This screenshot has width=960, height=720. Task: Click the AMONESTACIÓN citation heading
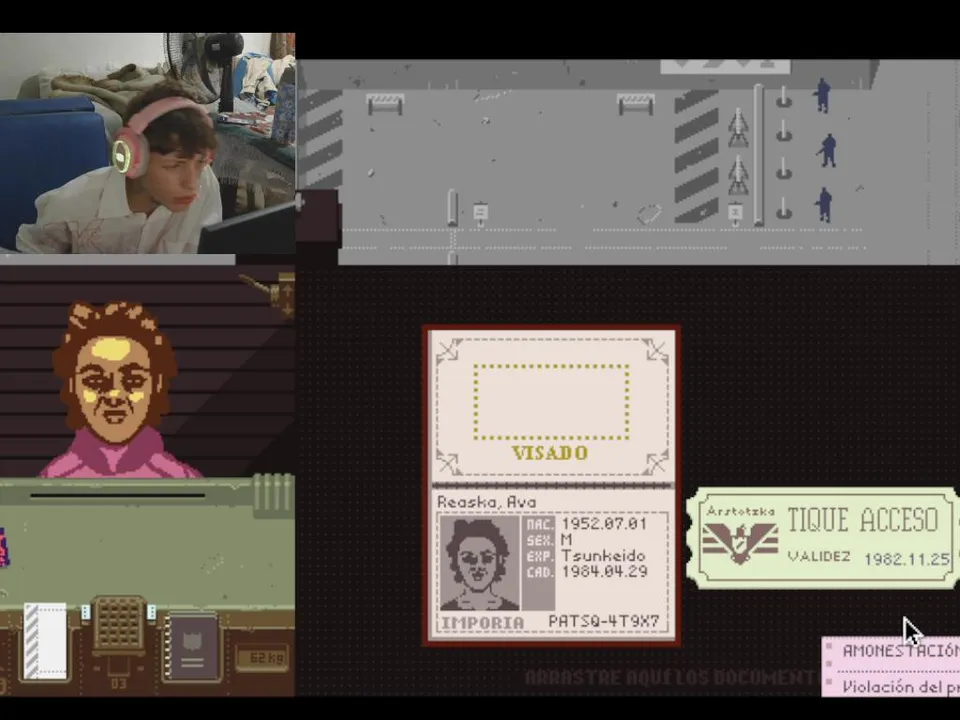[901, 650]
